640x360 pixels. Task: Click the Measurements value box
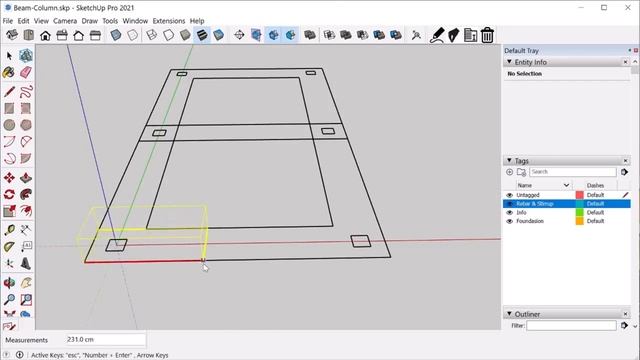[x=105, y=340]
